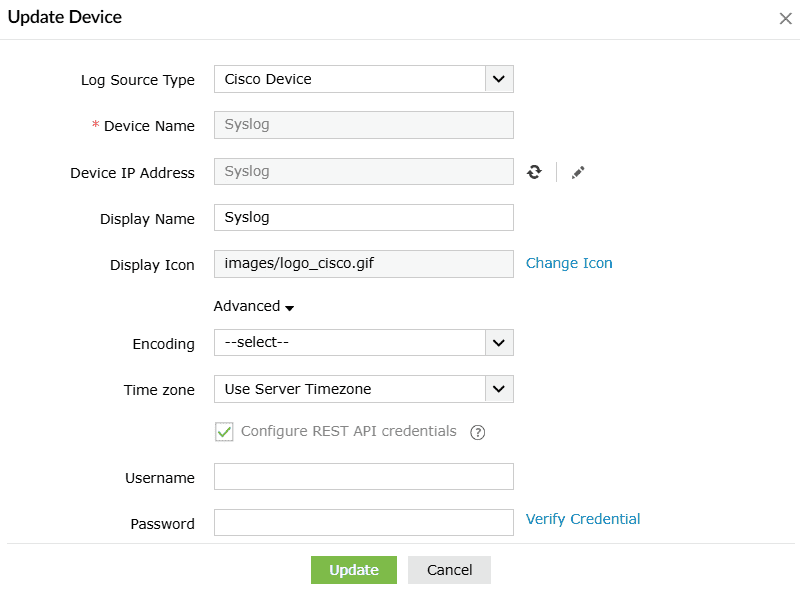Click the Update button
The width and height of the screenshot is (800, 605).
click(354, 570)
